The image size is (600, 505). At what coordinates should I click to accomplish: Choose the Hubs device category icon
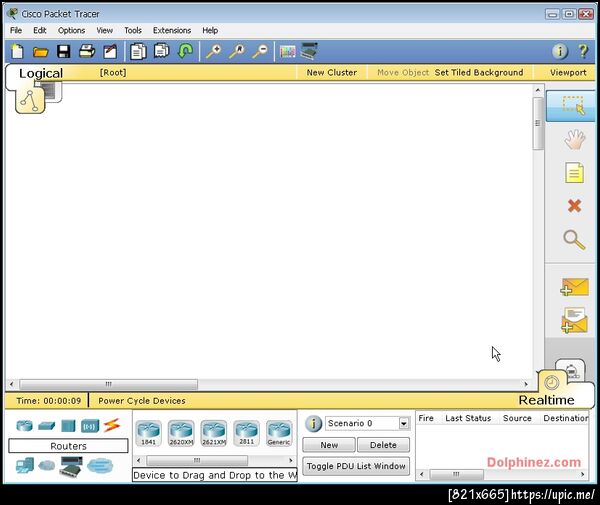68,425
